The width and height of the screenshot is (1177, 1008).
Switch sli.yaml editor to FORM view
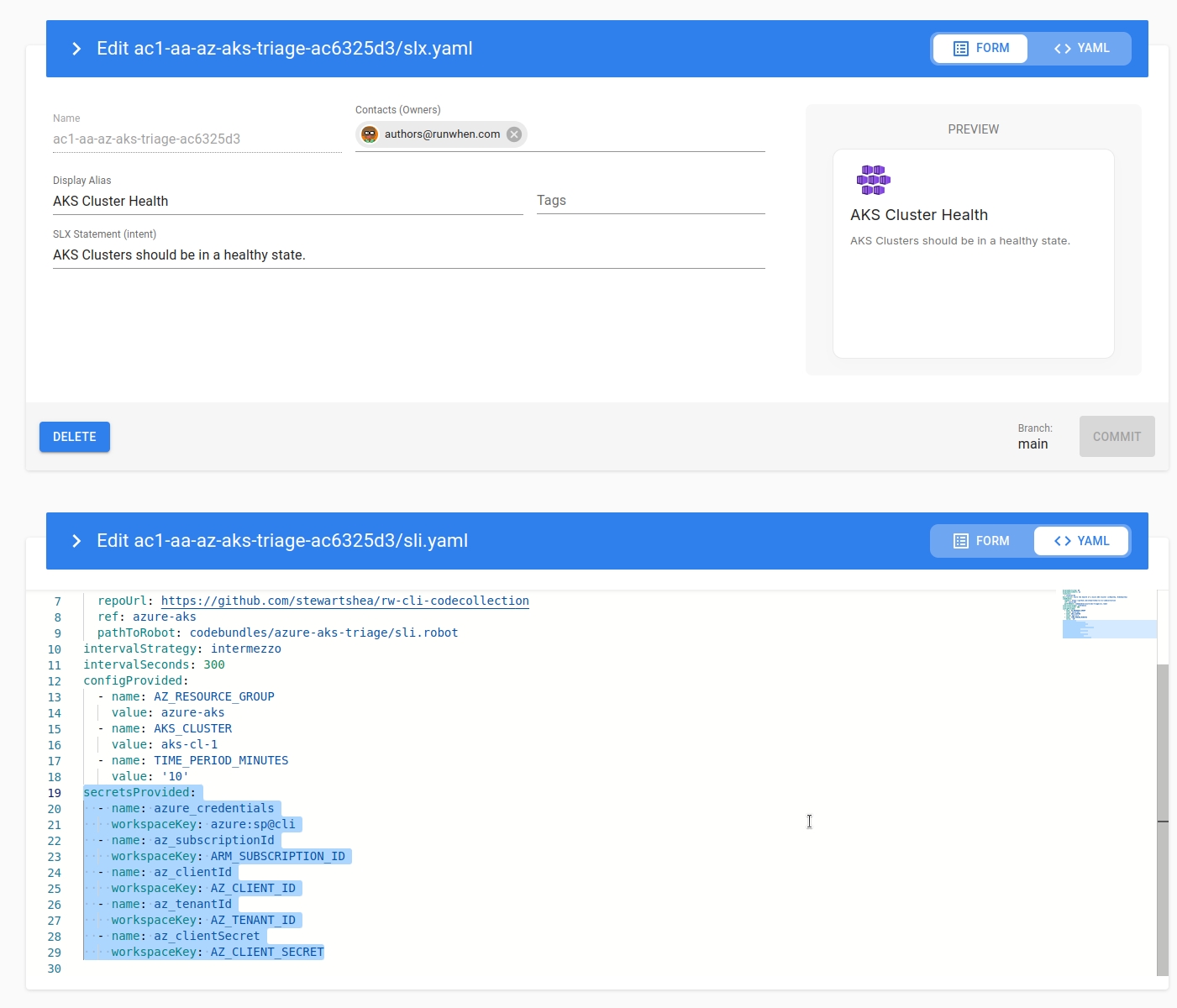coord(981,541)
